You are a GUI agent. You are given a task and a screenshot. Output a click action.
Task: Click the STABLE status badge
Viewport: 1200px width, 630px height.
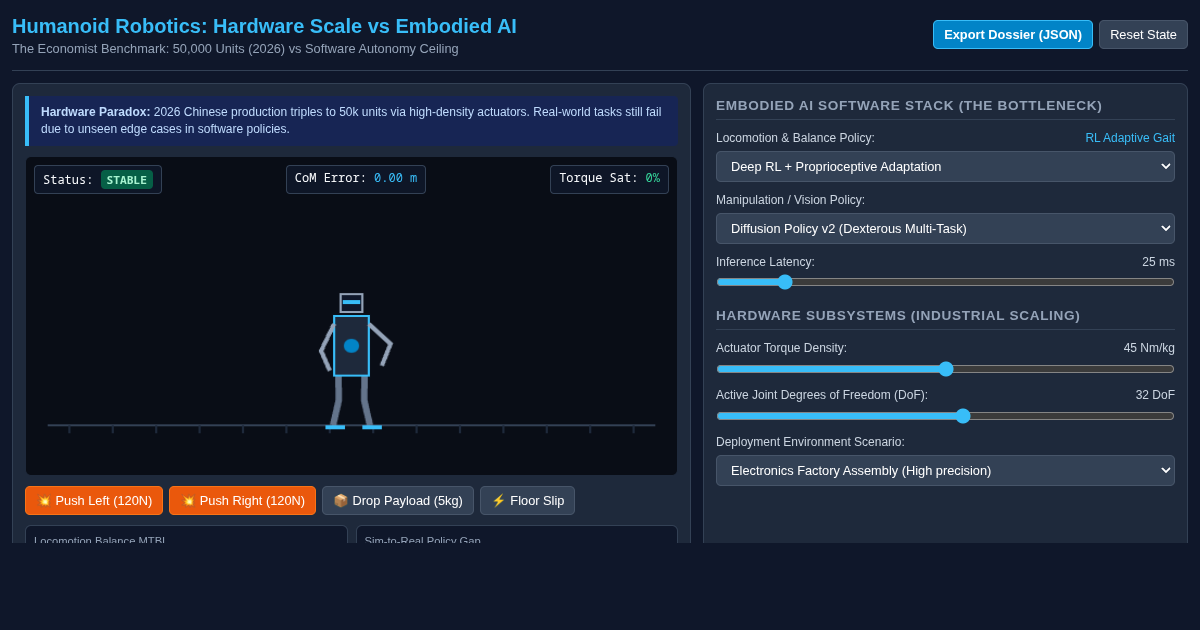tap(127, 180)
